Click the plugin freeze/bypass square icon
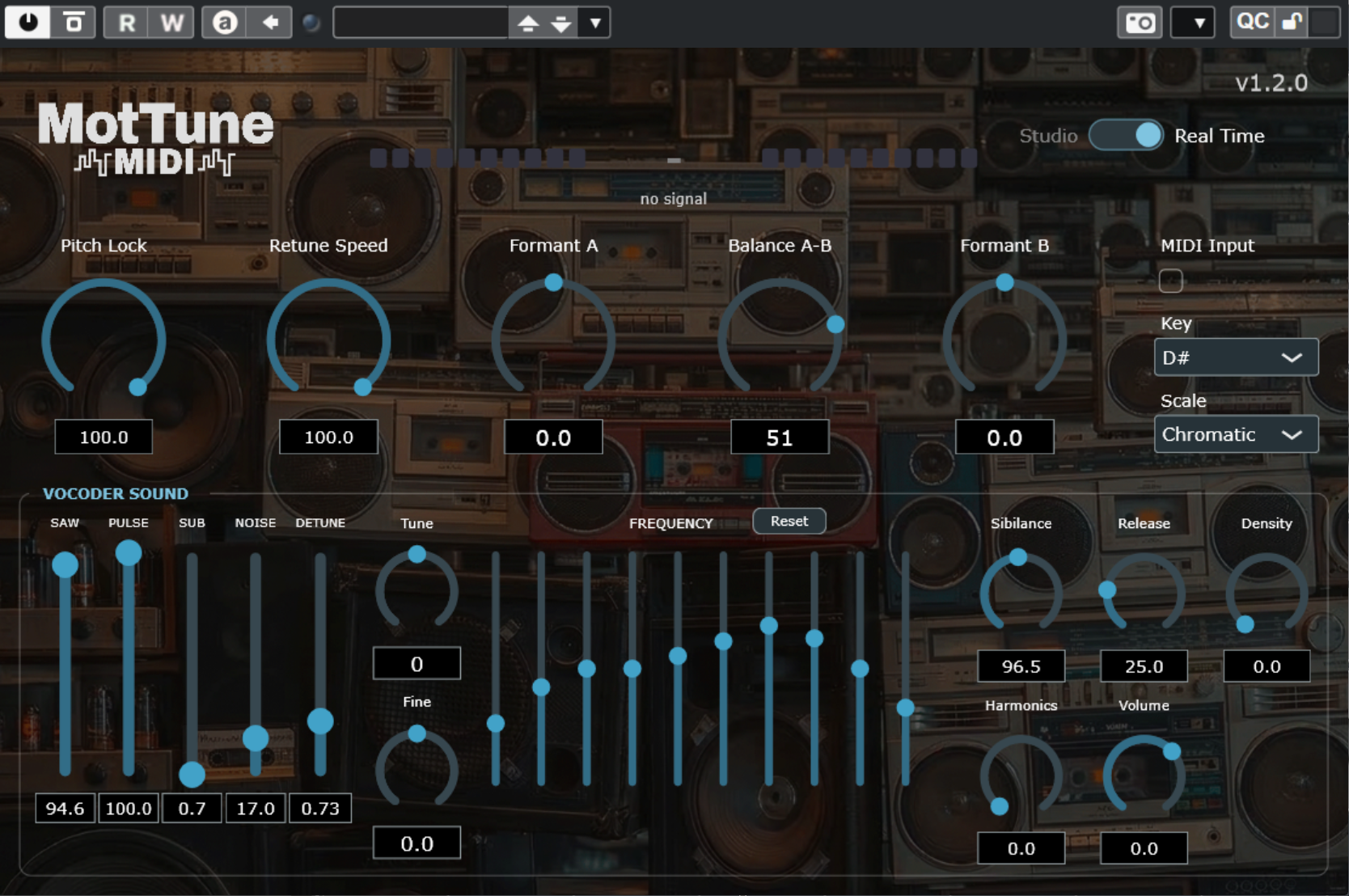The image size is (1349, 896). (x=74, y=22)
